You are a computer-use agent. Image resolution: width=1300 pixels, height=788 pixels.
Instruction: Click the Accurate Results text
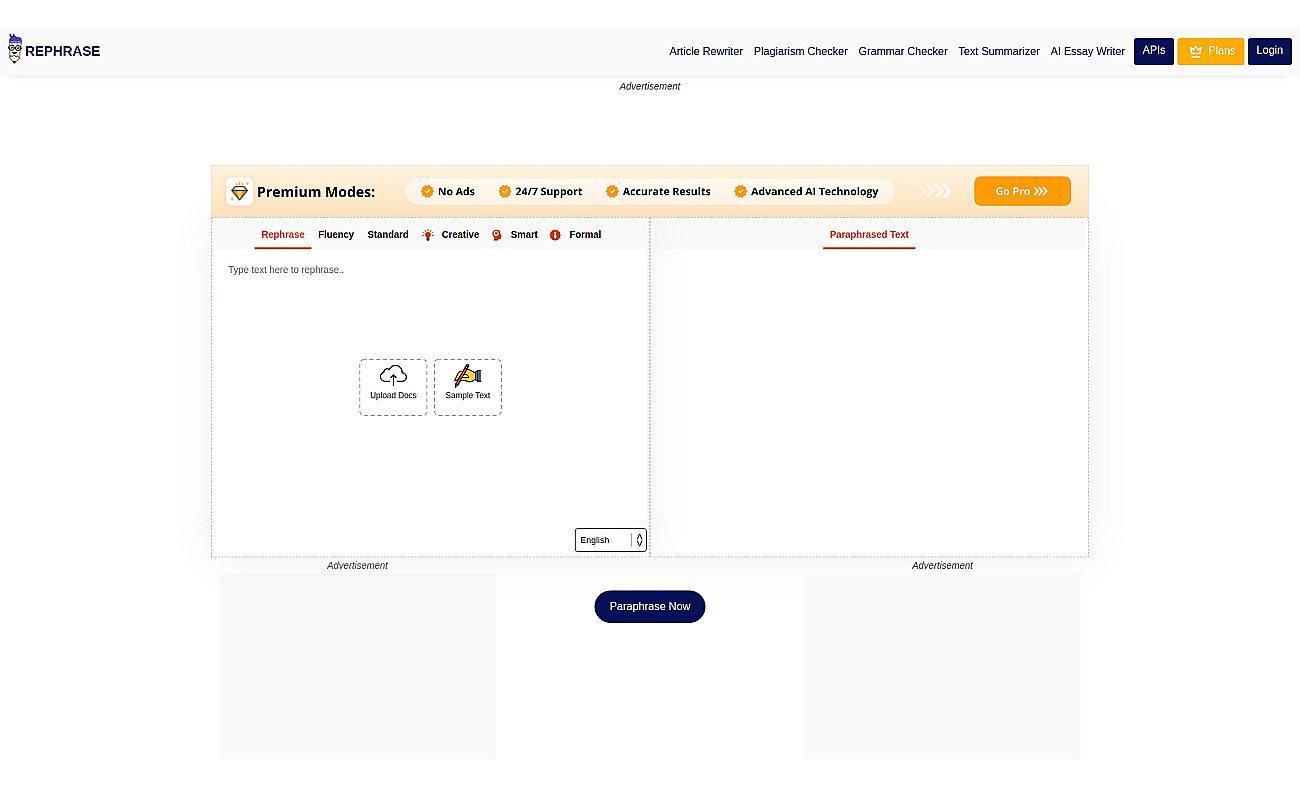(667, 191)
